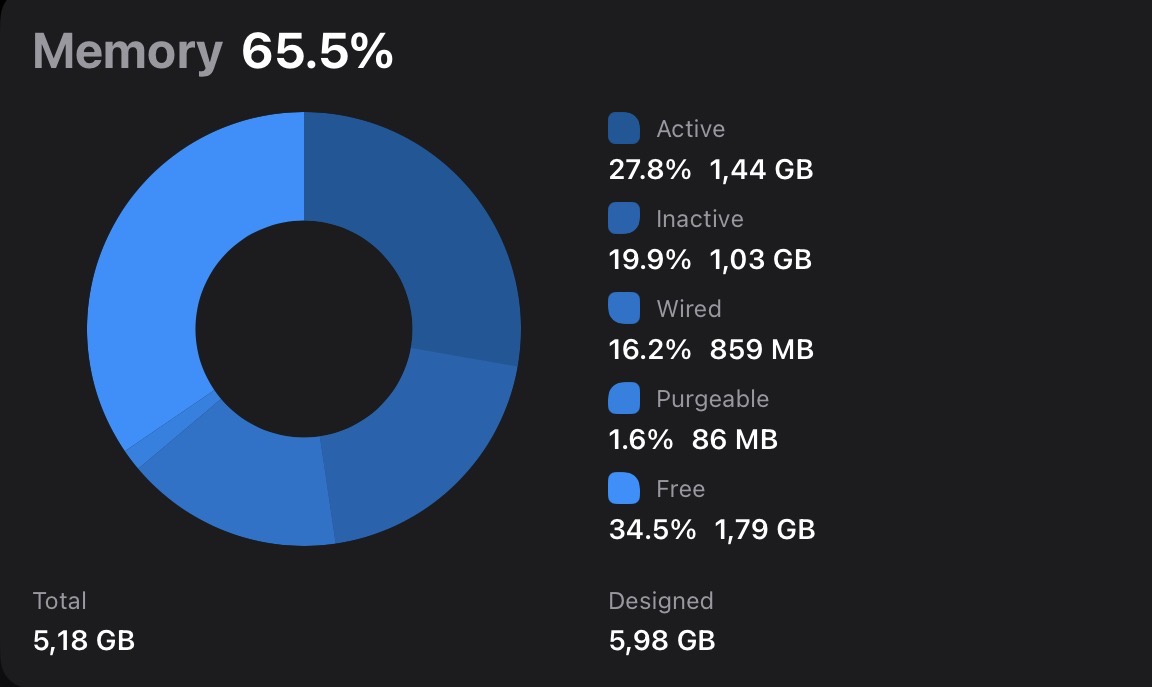The width and height of the screenshot is (1152, 687).
Task: Select the Free label in legend
Action: 680,489
